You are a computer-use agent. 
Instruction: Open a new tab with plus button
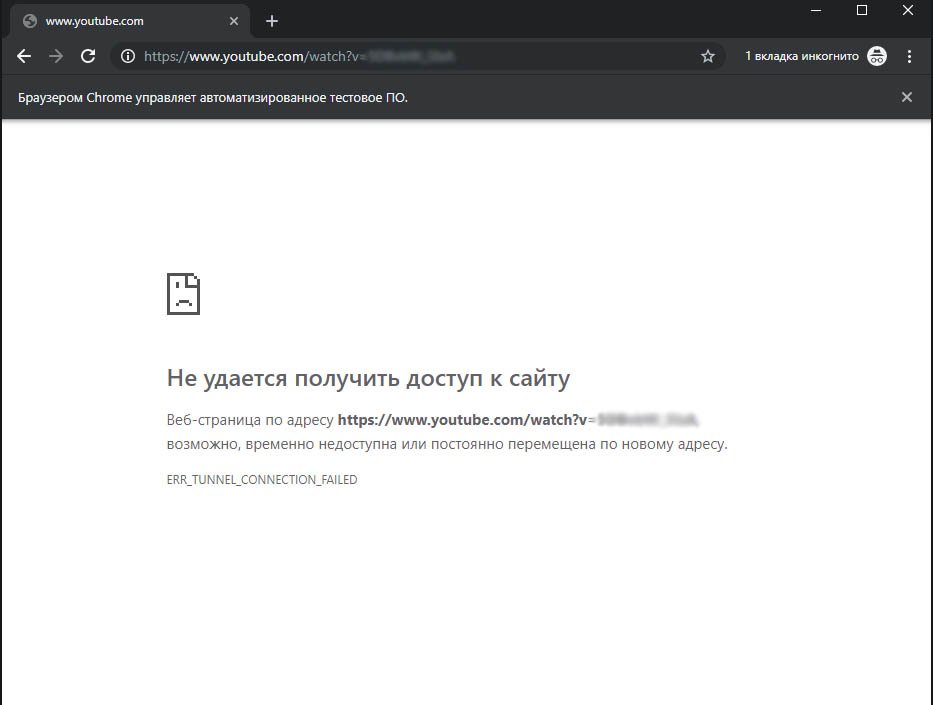point(272,21)
